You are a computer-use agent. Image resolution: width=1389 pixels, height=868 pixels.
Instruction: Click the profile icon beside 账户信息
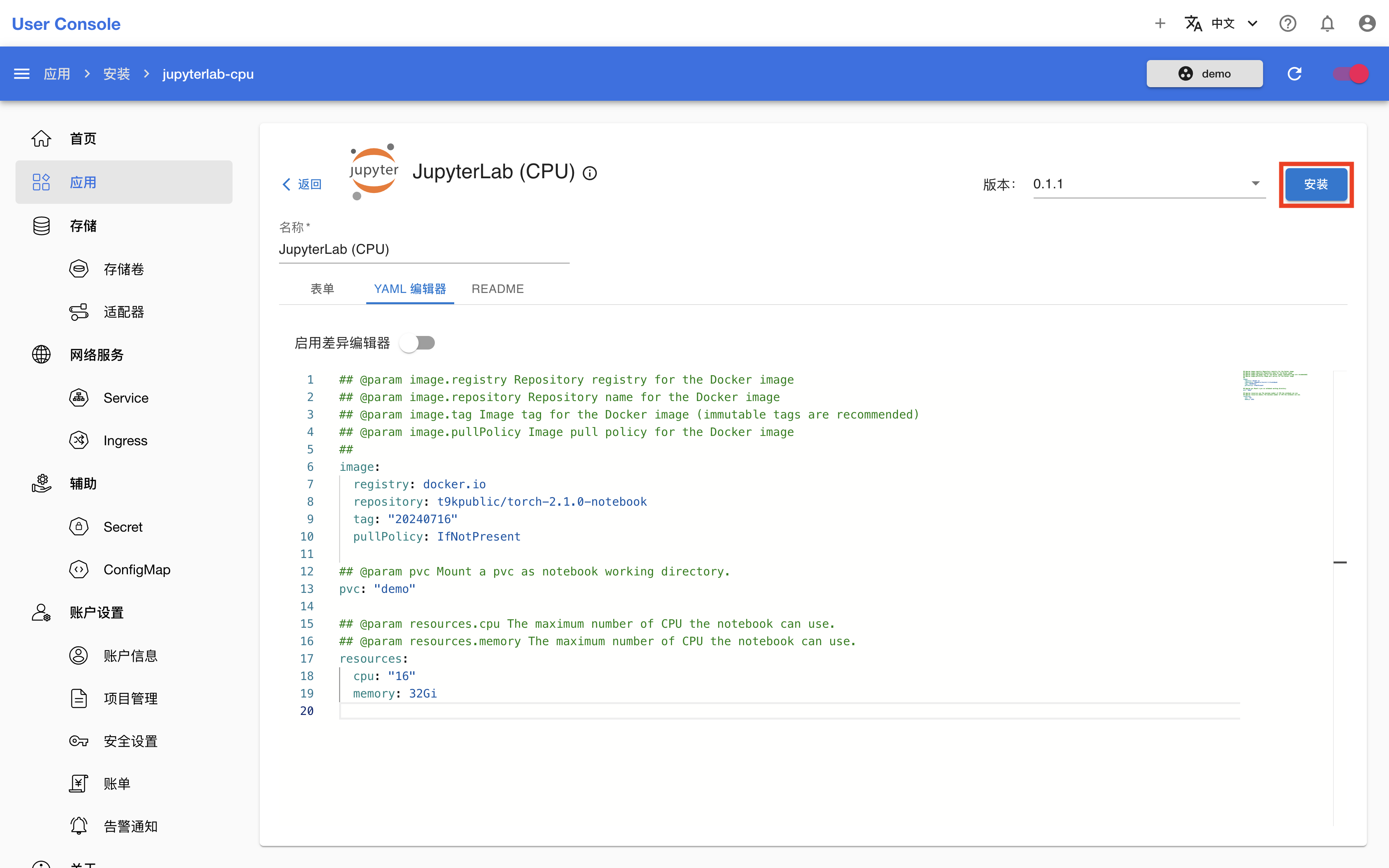(x=79, y=656)
